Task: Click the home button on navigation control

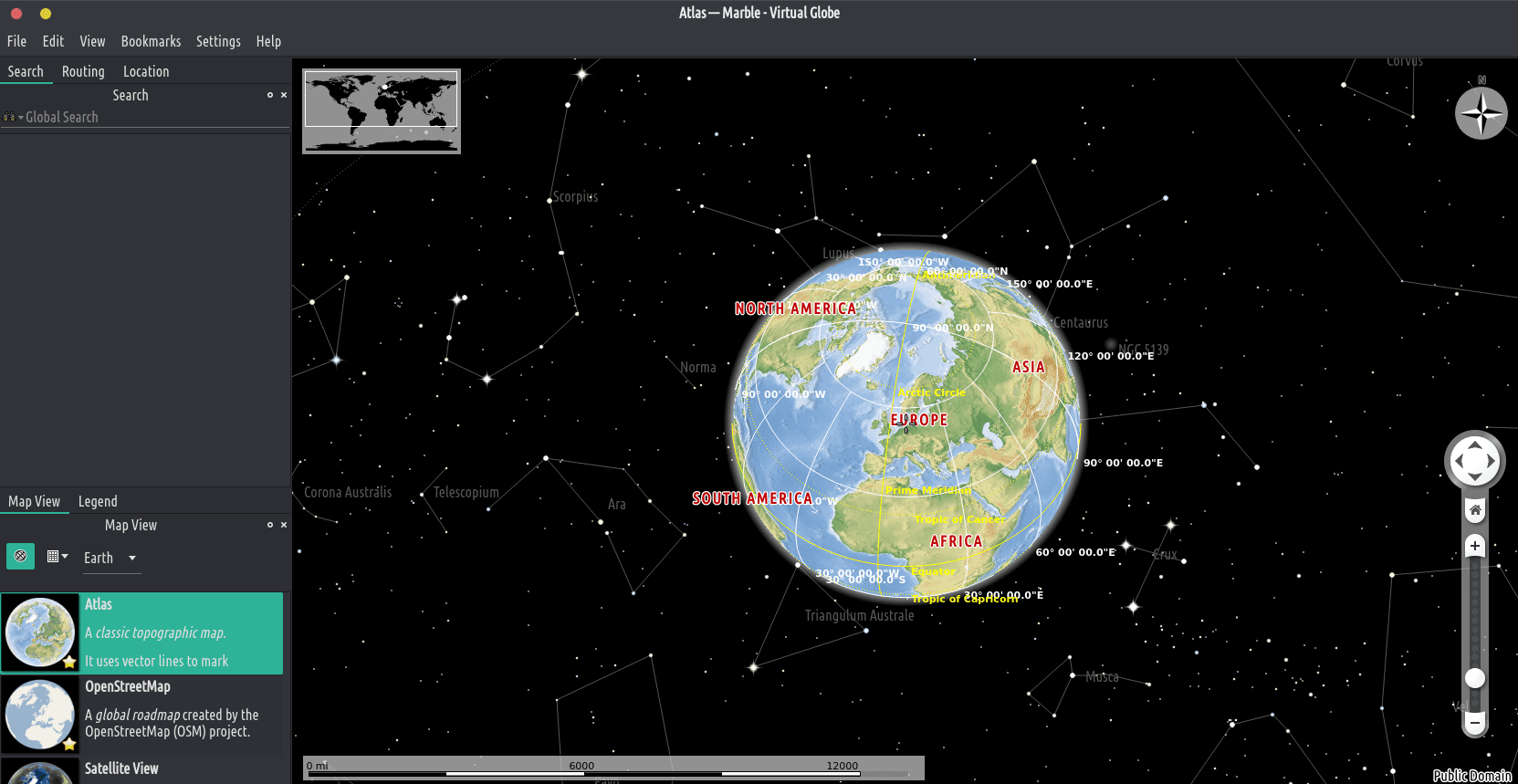Action: pyautogui.click(x=1475, y=510)
